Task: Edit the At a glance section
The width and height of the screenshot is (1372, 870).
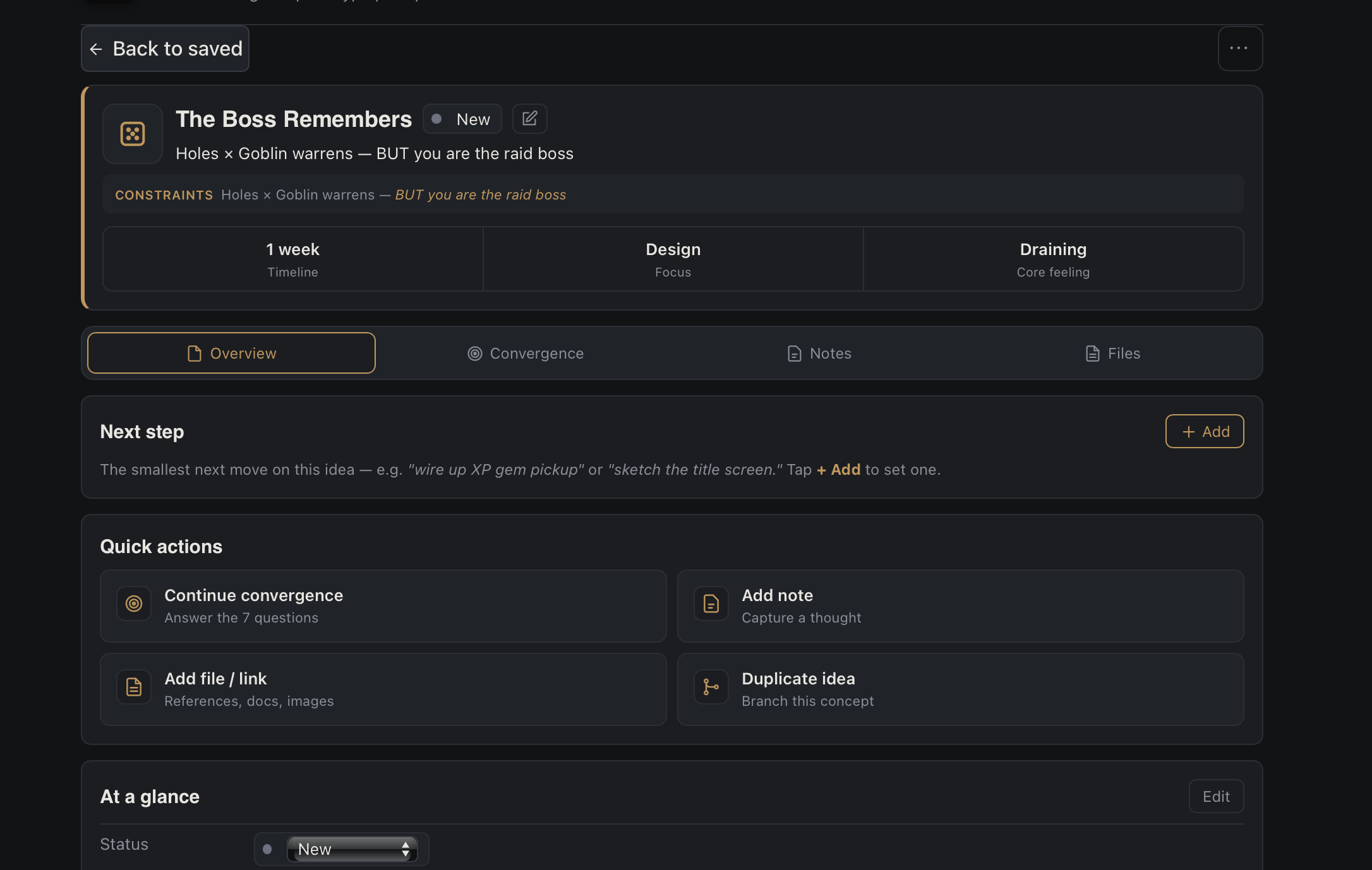Action: tap(1216, 796)
